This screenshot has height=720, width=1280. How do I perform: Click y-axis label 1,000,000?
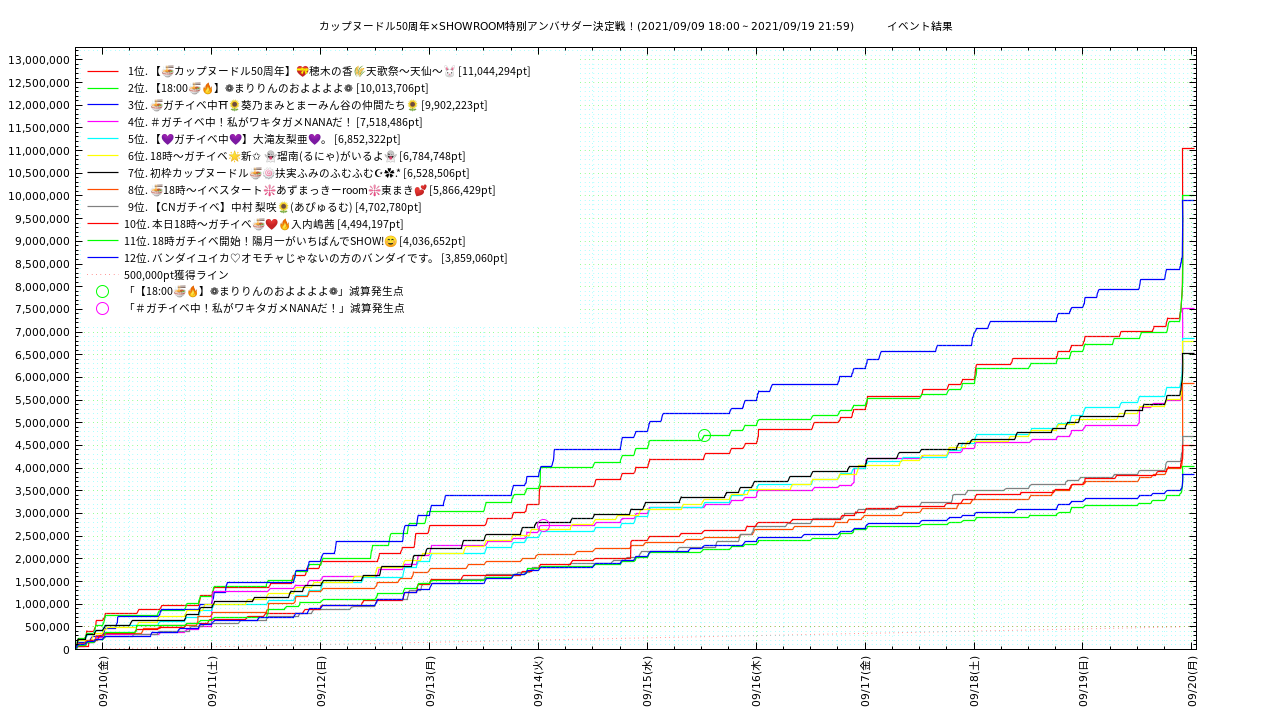(x=43, y=604)
